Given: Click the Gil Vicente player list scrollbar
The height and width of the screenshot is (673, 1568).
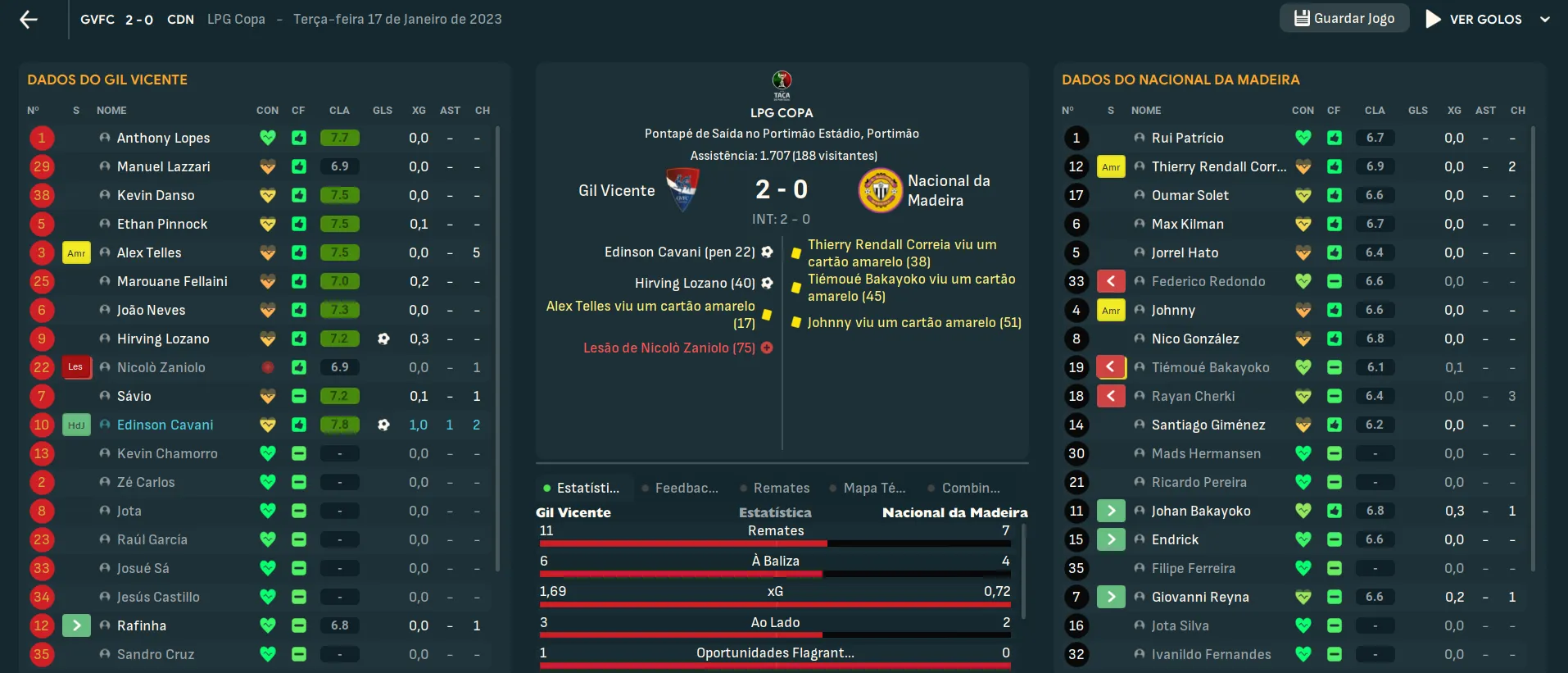Looking at the screenshot, I should click(497, 348).
